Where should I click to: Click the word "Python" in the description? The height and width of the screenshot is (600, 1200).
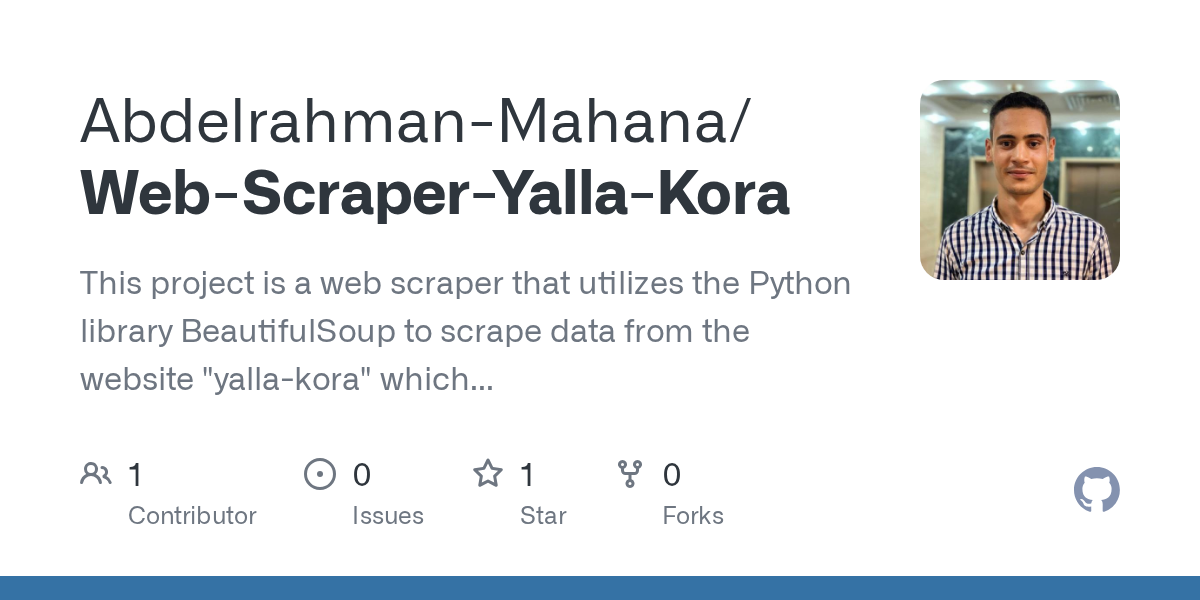tap(800, 283)
